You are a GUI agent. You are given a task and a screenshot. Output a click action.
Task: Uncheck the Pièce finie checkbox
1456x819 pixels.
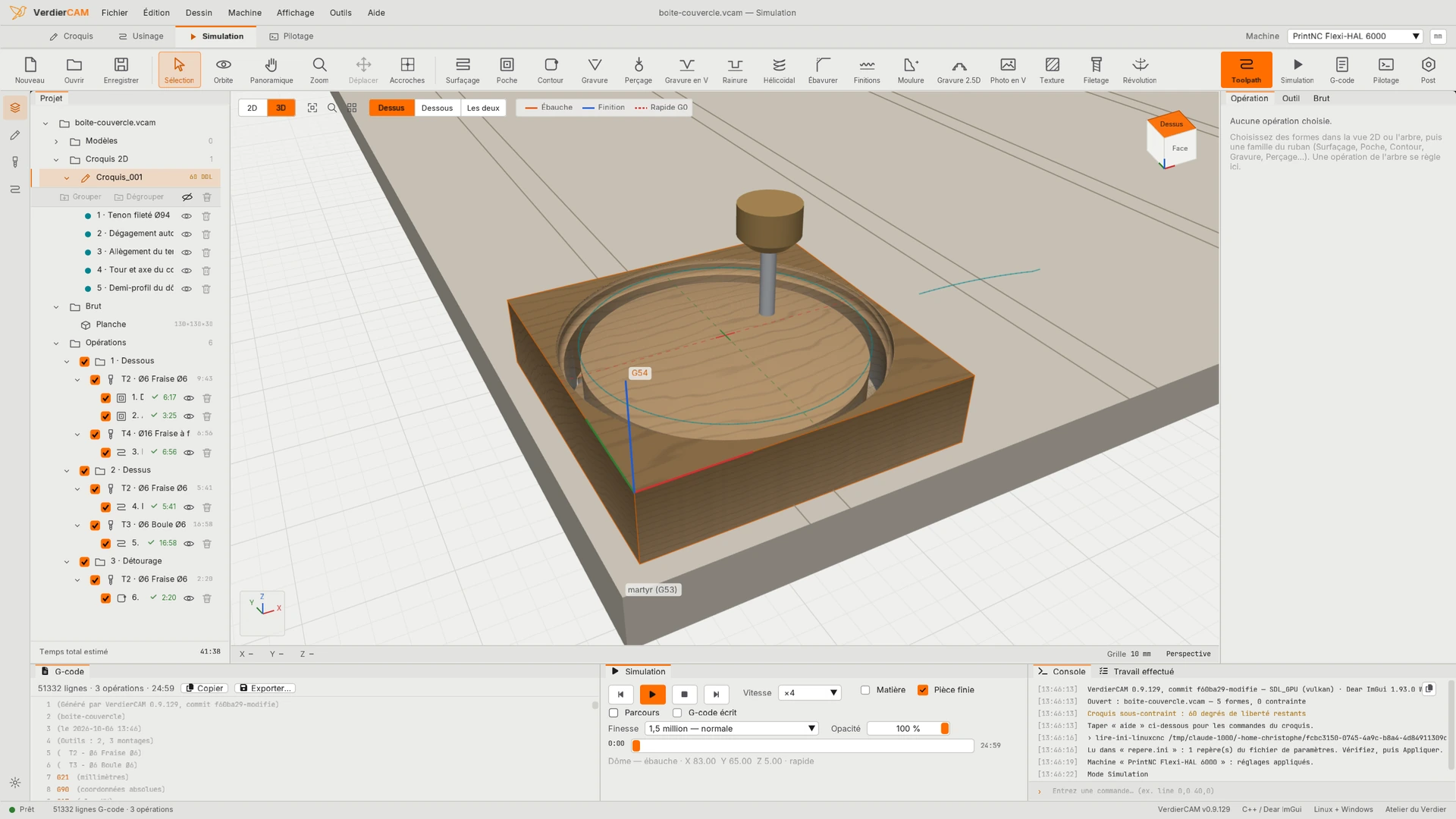(x=923, y=690)
